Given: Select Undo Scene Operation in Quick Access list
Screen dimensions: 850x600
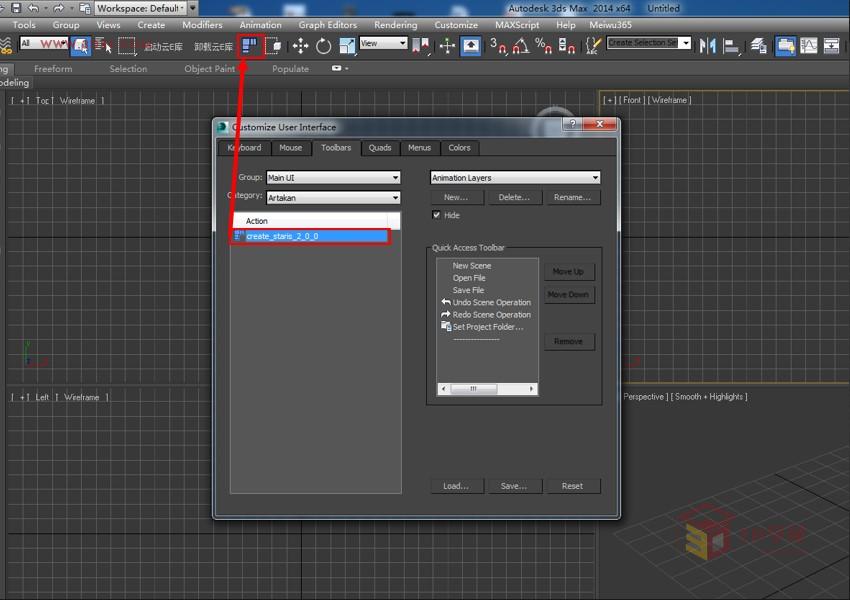Looking at the screenshot, I should click(x=486, y=302).
